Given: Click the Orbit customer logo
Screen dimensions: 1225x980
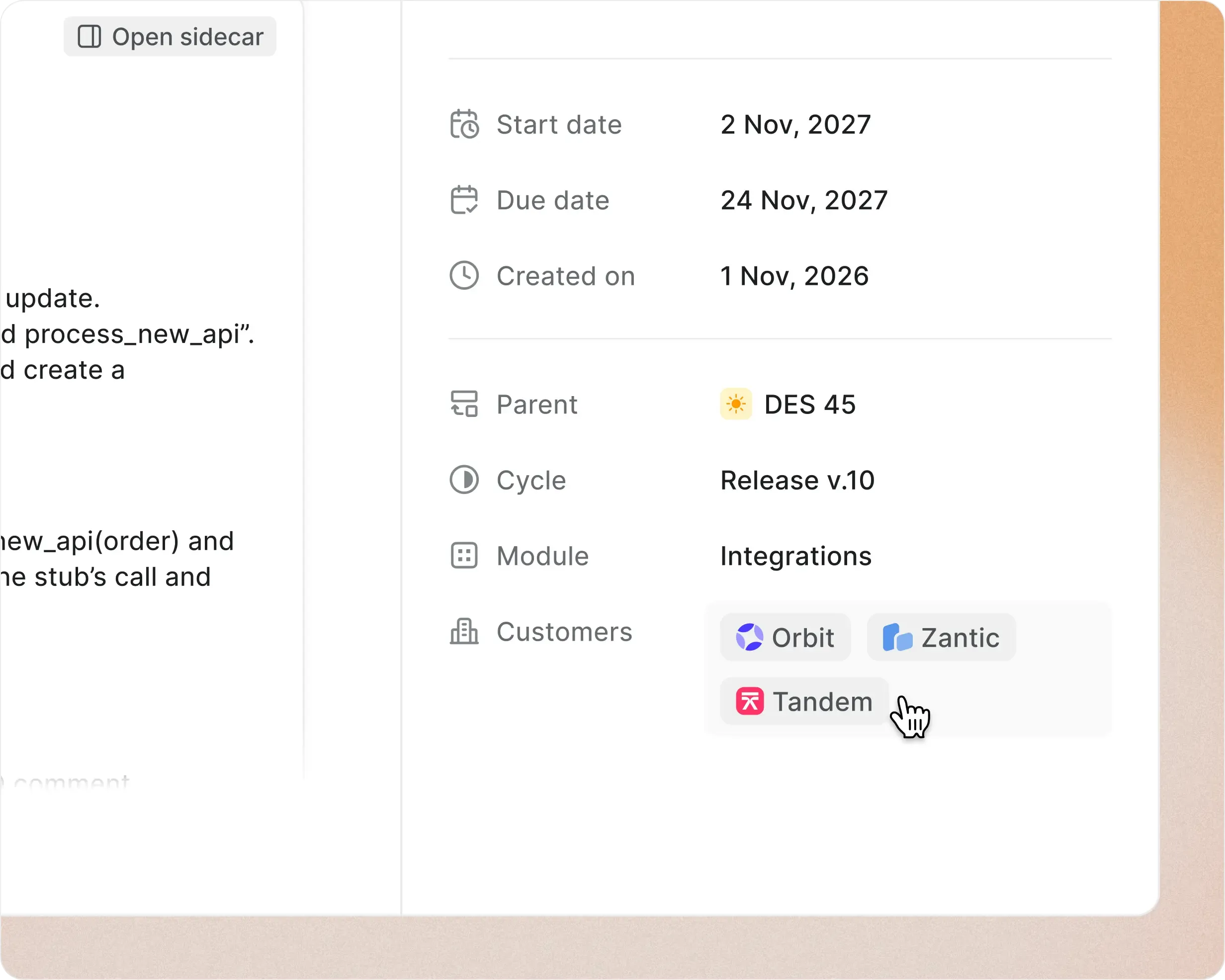Looking at the screenshot, I should 750,637.
